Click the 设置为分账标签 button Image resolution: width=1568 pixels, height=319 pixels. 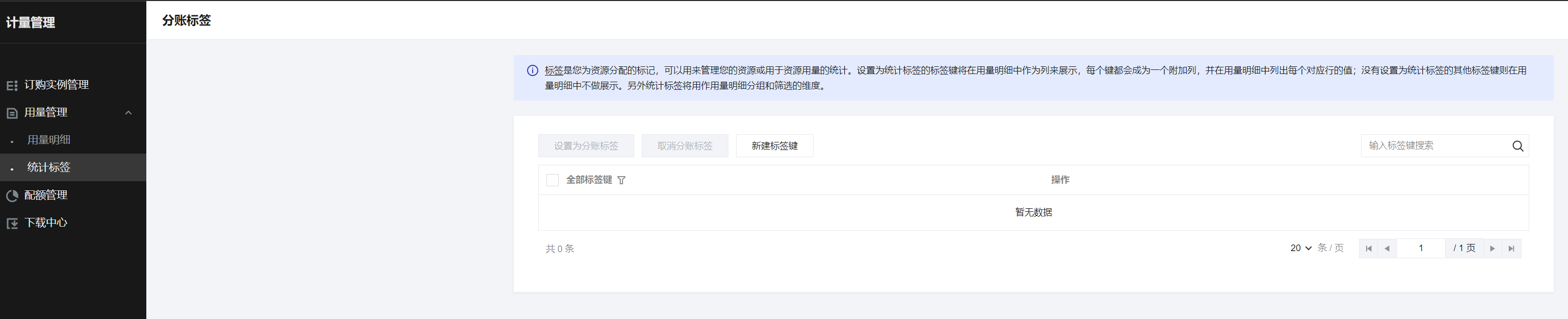pyautogui.click(x=586, y=146)
